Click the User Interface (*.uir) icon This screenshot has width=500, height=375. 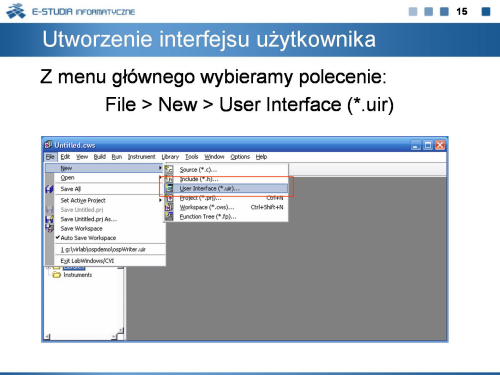[x=169, y=188]
